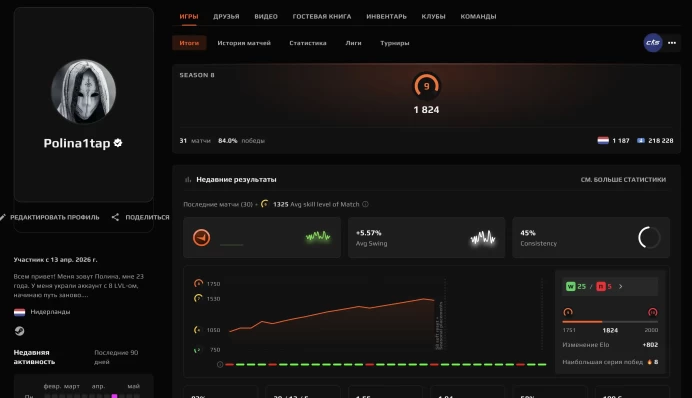Image resolution: width=692 pixels, height=398 pixels.
Task: Click the green W wins badge
Action: pos(570,286)
